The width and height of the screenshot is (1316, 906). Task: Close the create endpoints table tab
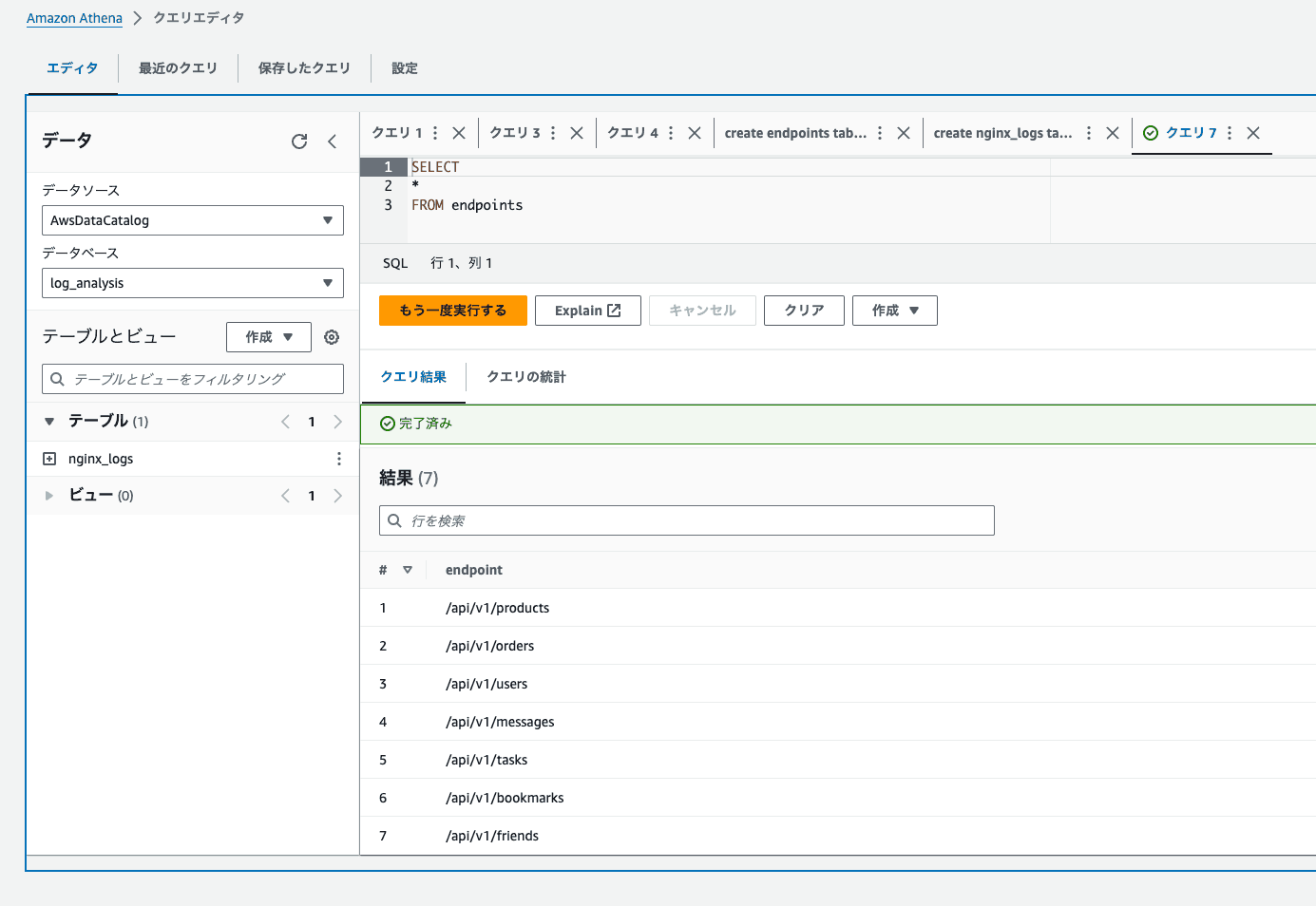pyautogui.click(x=904, y=133)
